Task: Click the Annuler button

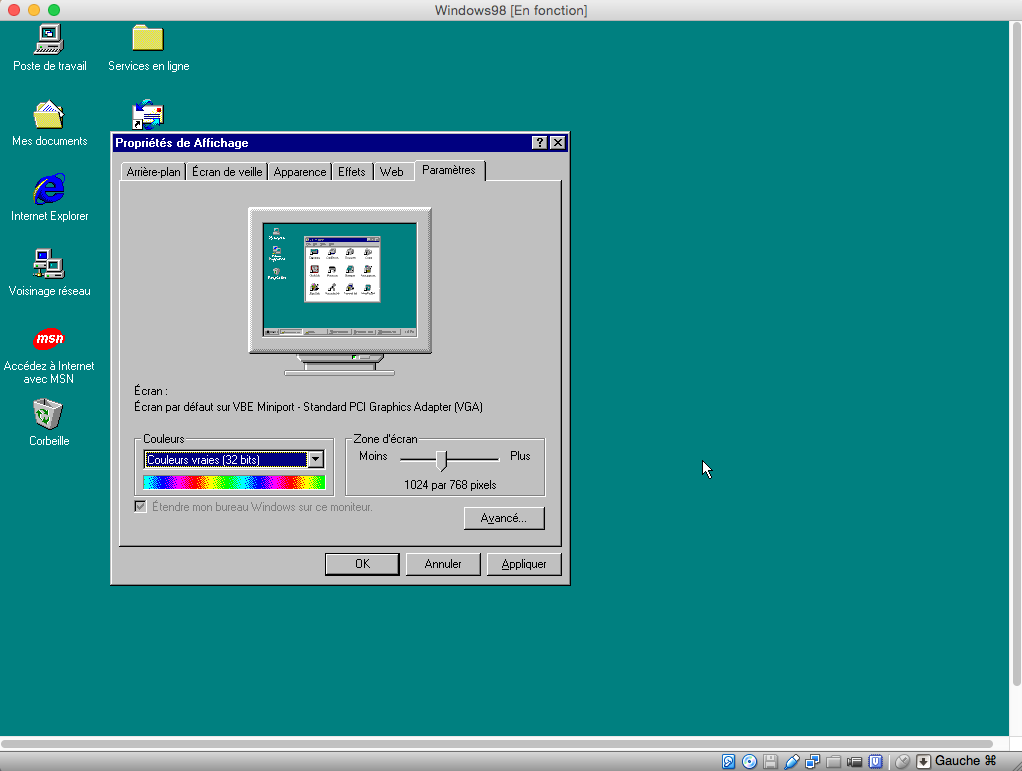Action: [443, 564]
